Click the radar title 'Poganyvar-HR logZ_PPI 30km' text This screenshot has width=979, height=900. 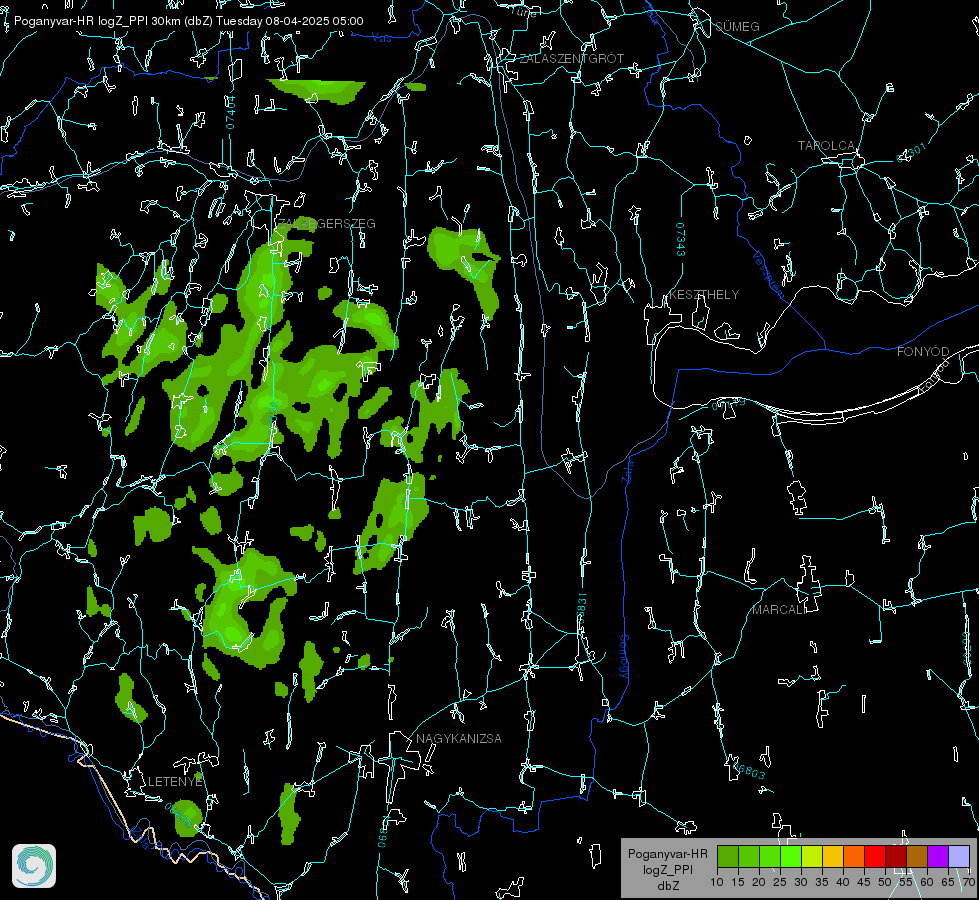tap(97, 21)
